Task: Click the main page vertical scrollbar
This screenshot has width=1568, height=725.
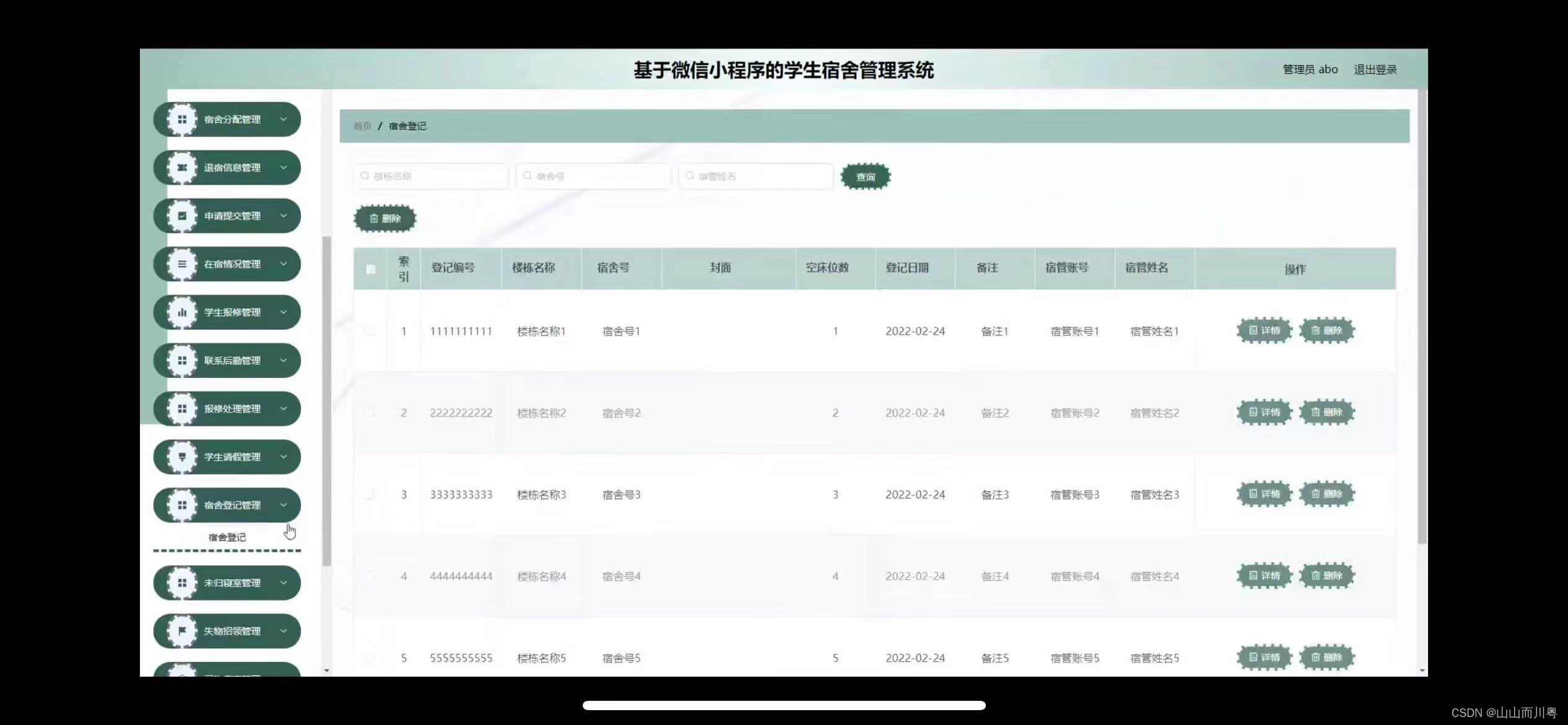Action: click(1422, 317)
